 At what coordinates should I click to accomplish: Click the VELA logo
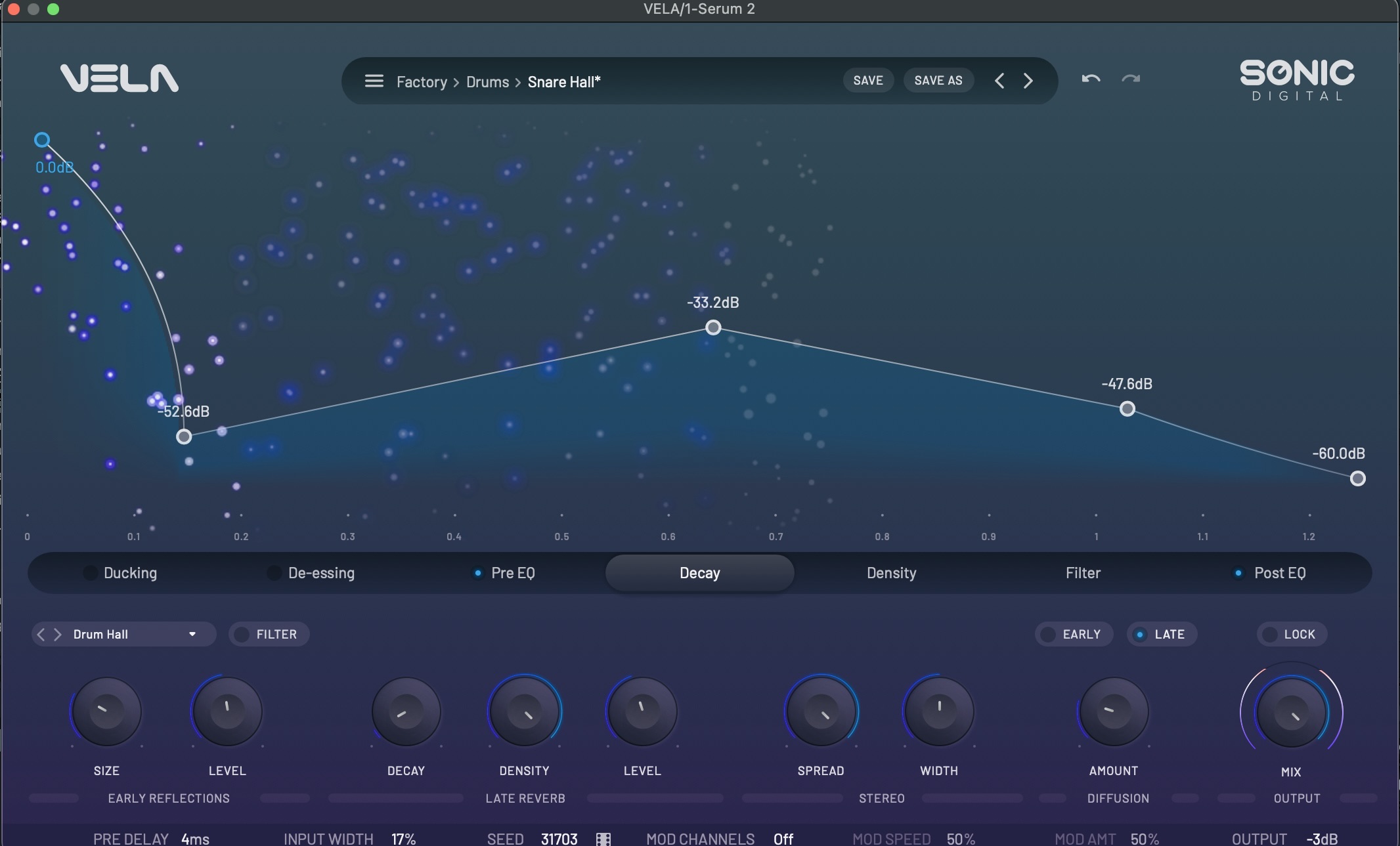click(x=119, y=78)
